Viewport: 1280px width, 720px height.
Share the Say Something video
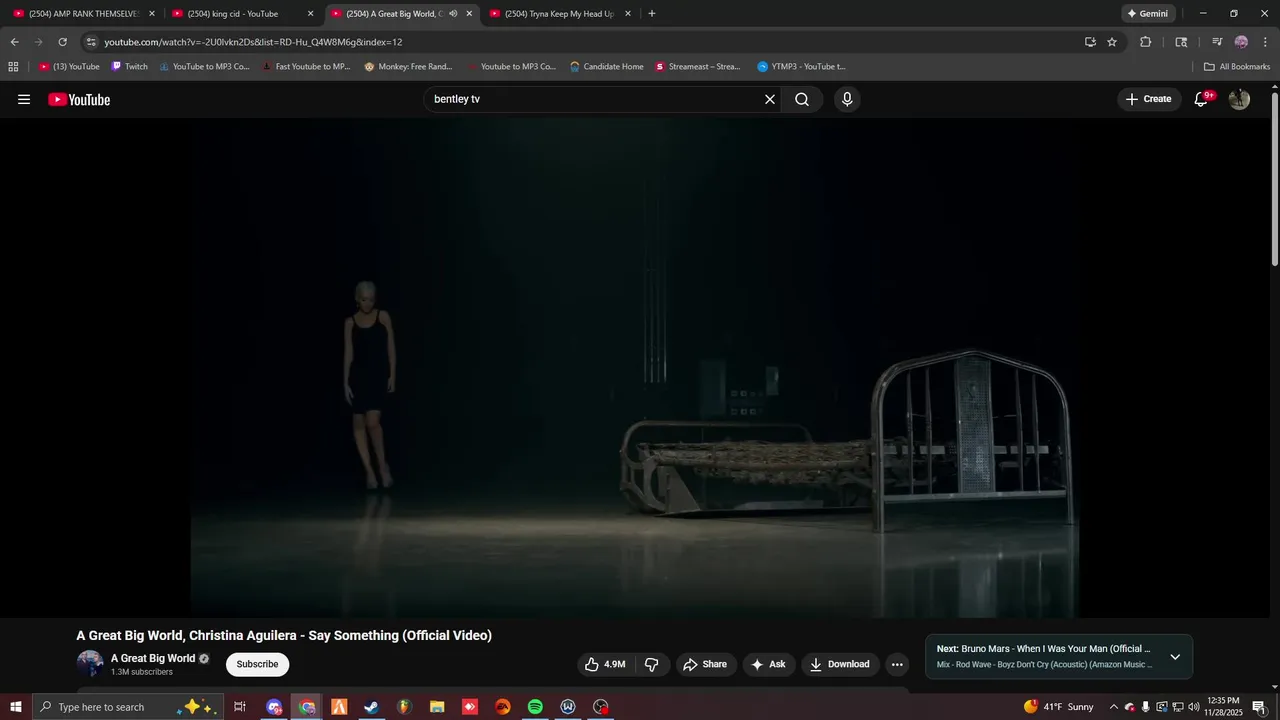(705, 664)
